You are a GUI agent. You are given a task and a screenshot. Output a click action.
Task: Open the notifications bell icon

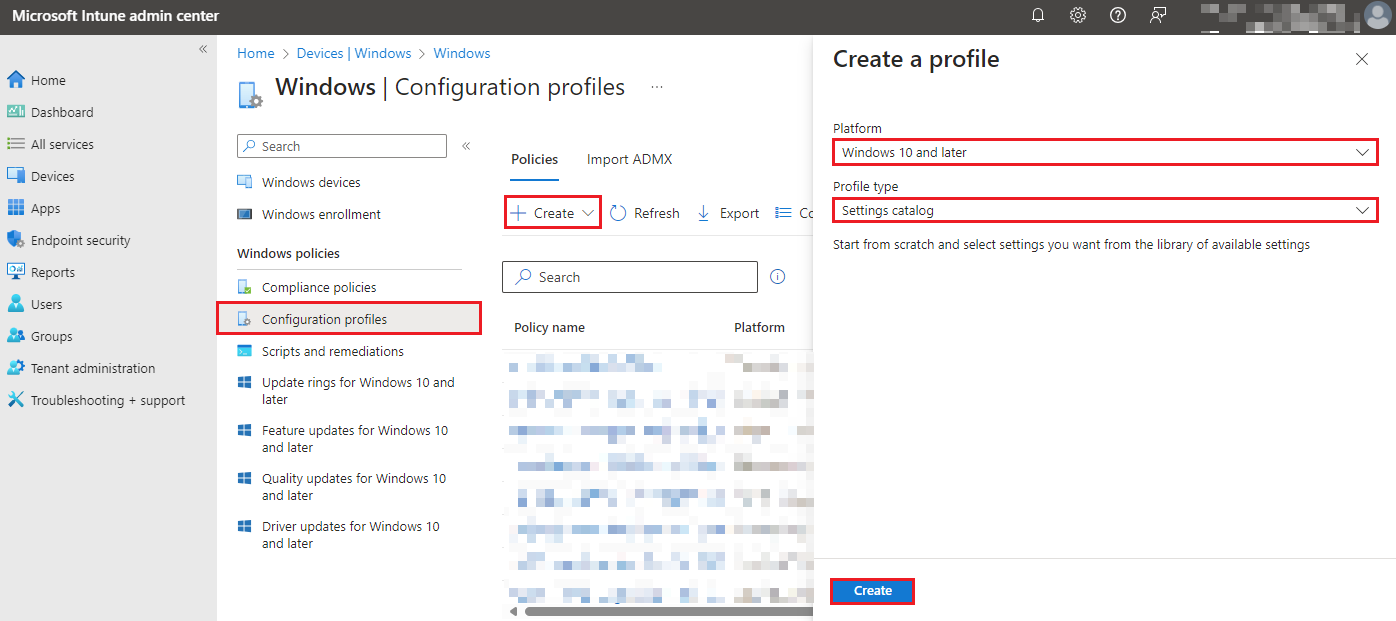tap(1037, 15)
